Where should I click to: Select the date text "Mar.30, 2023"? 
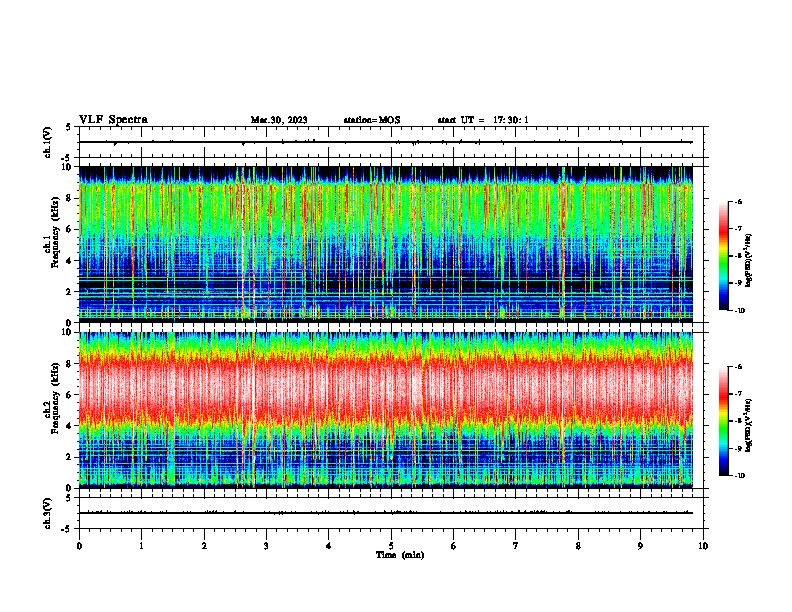click(279, 120)
